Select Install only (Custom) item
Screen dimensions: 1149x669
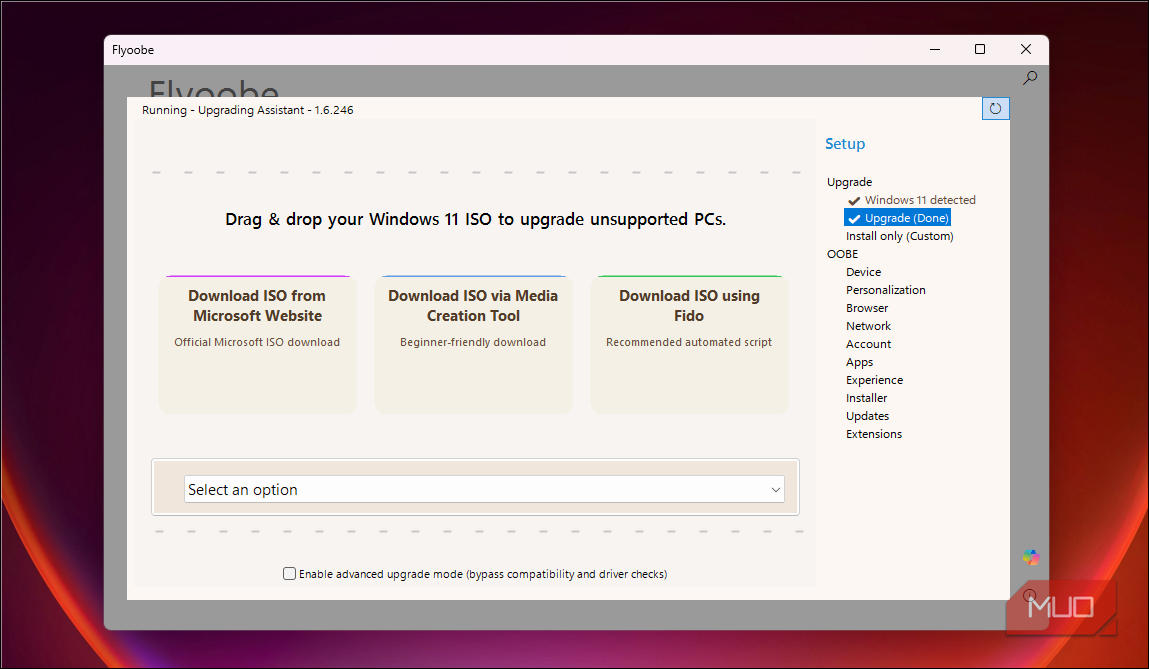coord(899,236)
